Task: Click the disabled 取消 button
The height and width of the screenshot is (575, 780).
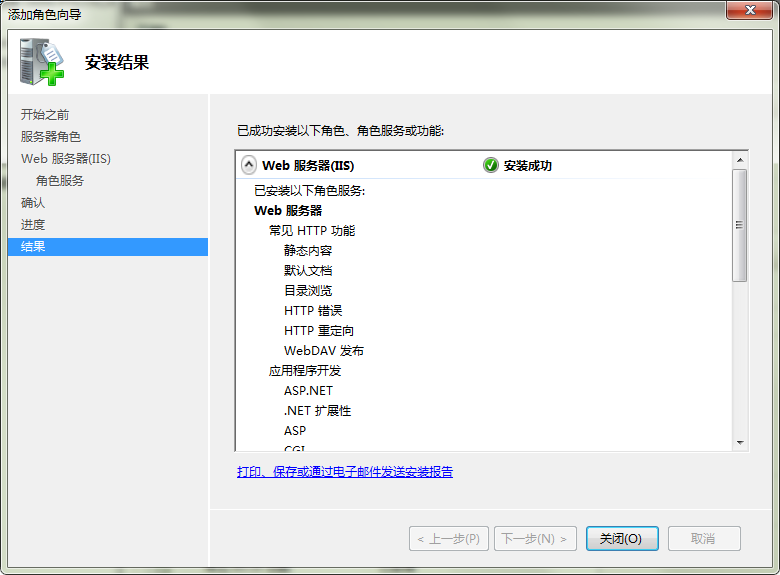Action: coord(704,538)
